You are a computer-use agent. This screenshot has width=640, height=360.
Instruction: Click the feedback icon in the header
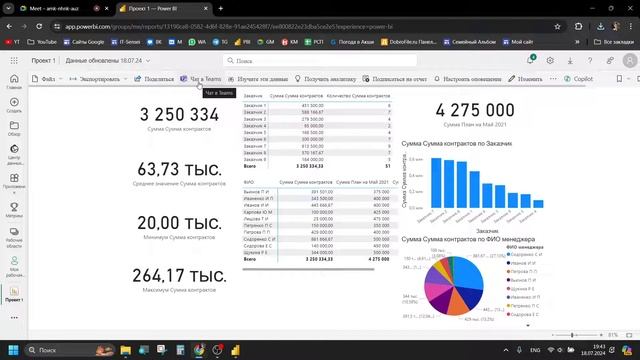click(x=610, y=60)
